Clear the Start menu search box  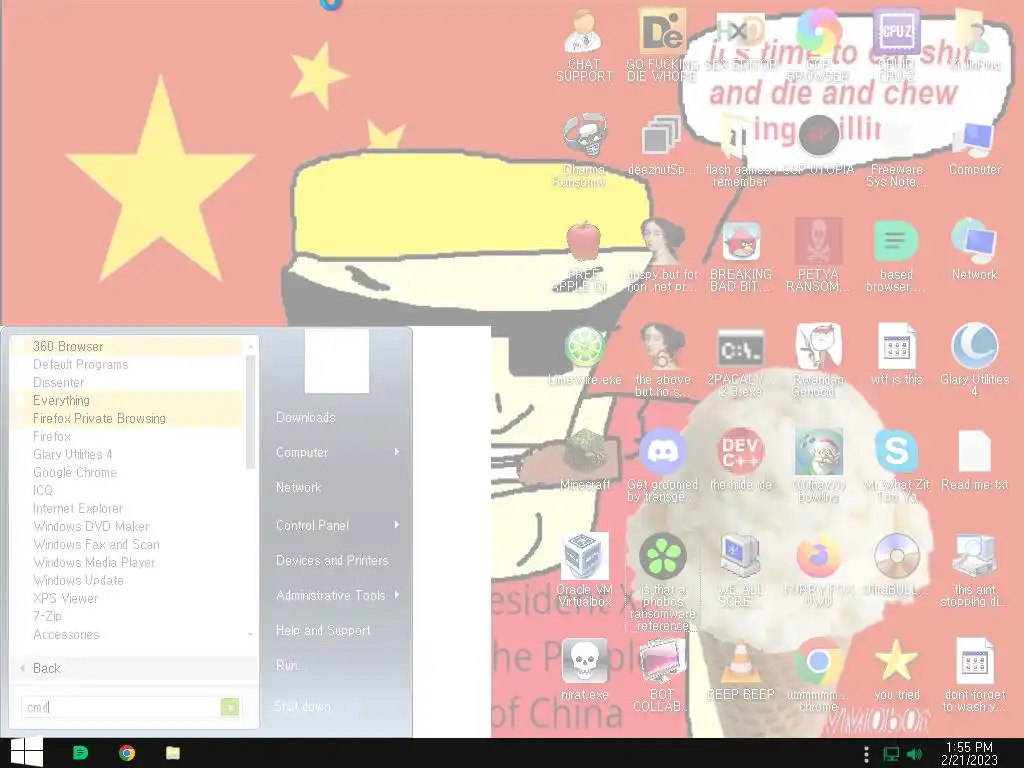click(x=230, y=707)
